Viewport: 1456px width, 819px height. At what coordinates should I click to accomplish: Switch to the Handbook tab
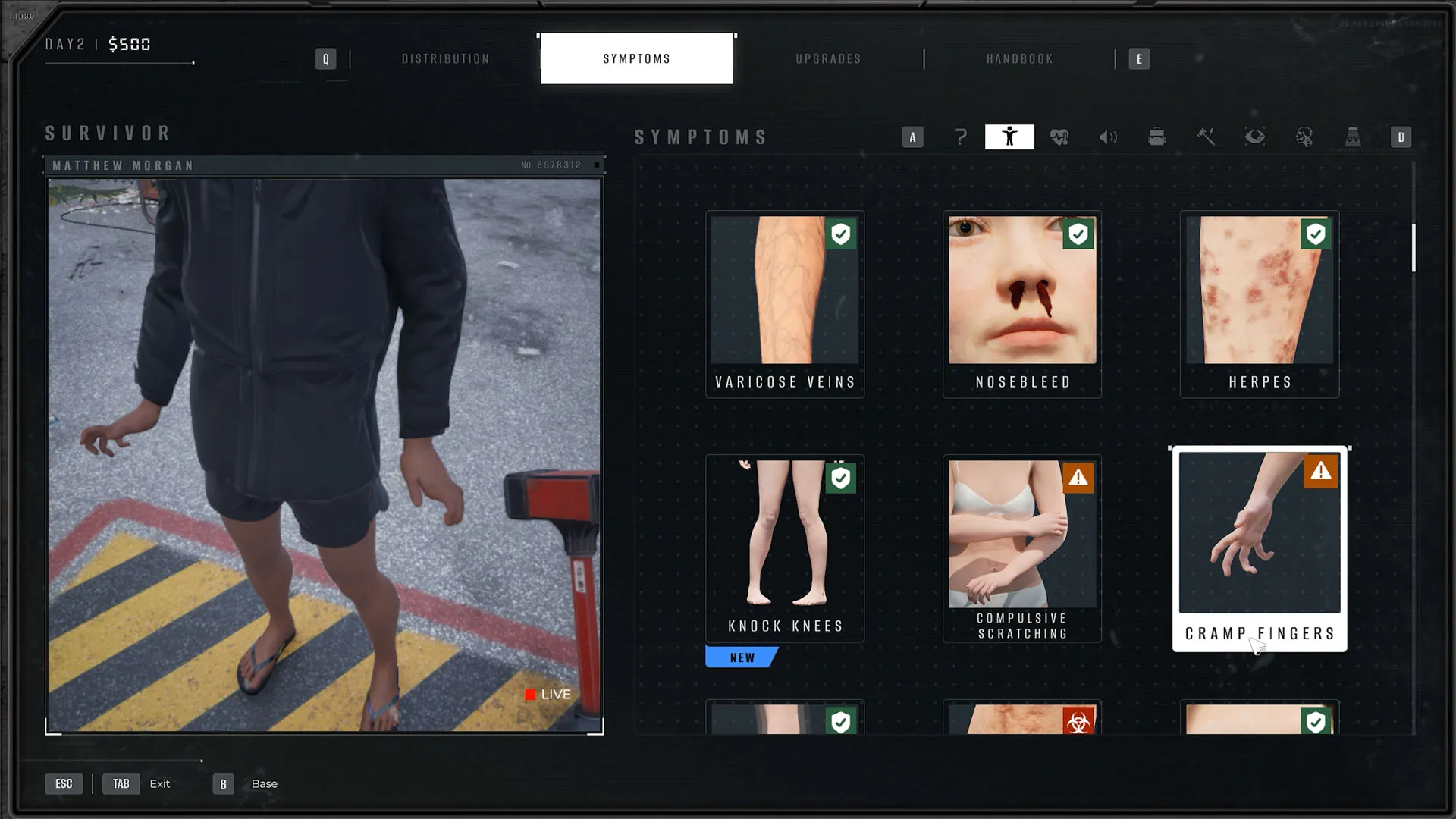[1019, 59]
